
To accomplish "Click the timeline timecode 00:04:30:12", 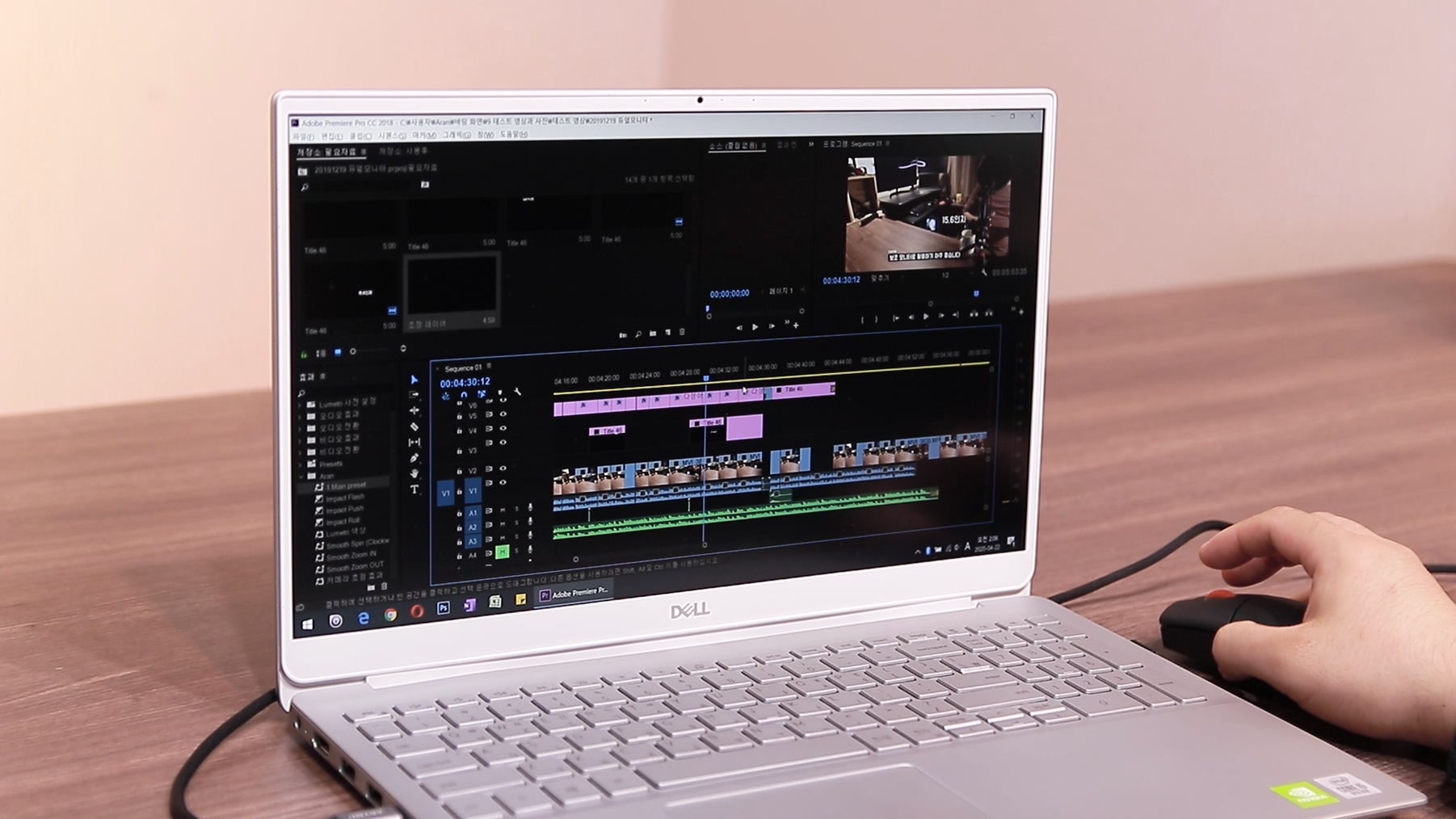I will pos(465,383).
